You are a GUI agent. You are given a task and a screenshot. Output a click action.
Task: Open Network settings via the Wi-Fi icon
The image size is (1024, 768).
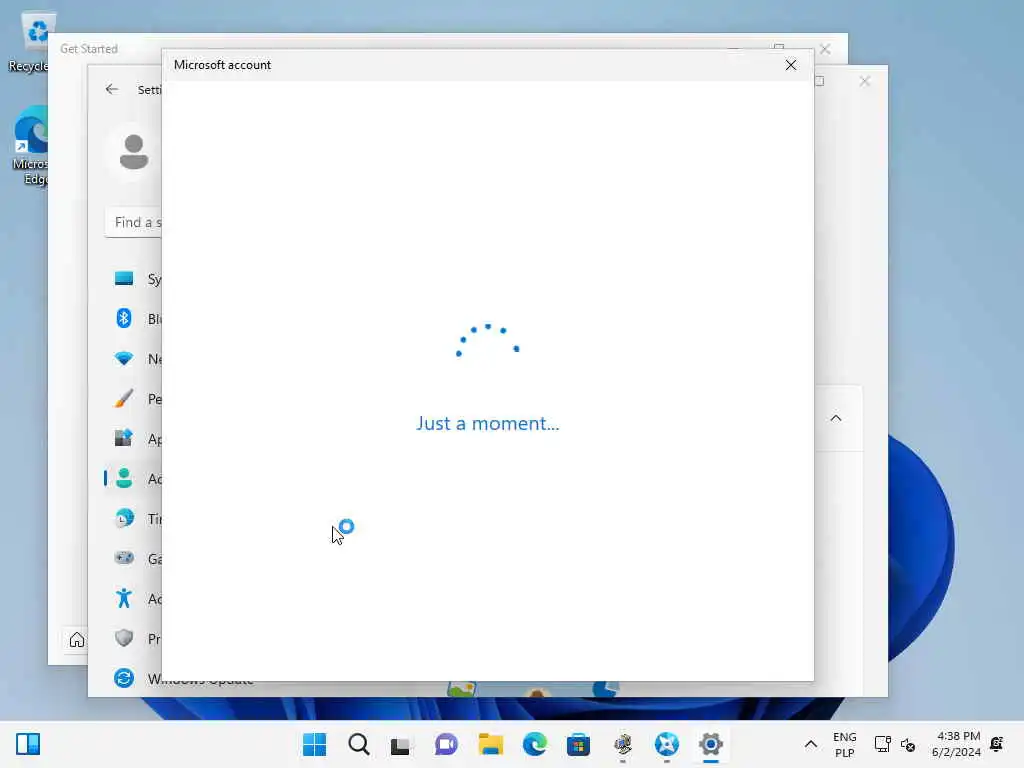pos(123,359)
